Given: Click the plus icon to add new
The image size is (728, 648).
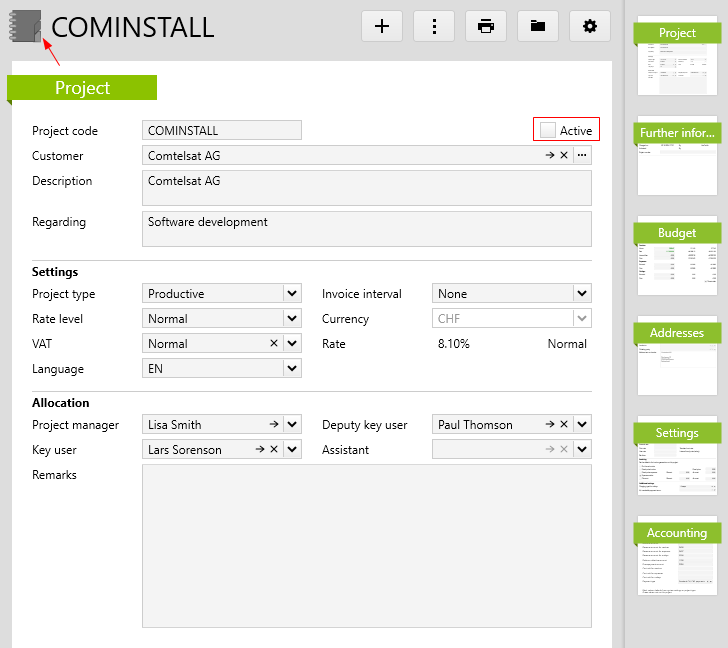Looking at the screenshot, I should [x=381, y=27].
